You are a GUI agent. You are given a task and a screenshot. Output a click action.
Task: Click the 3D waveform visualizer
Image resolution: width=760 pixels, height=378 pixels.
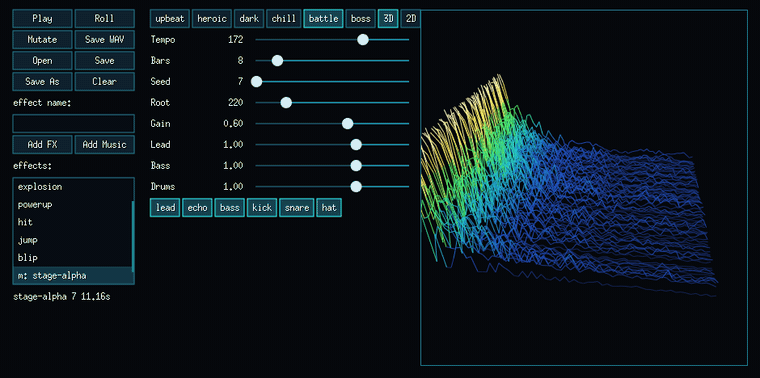584,188
